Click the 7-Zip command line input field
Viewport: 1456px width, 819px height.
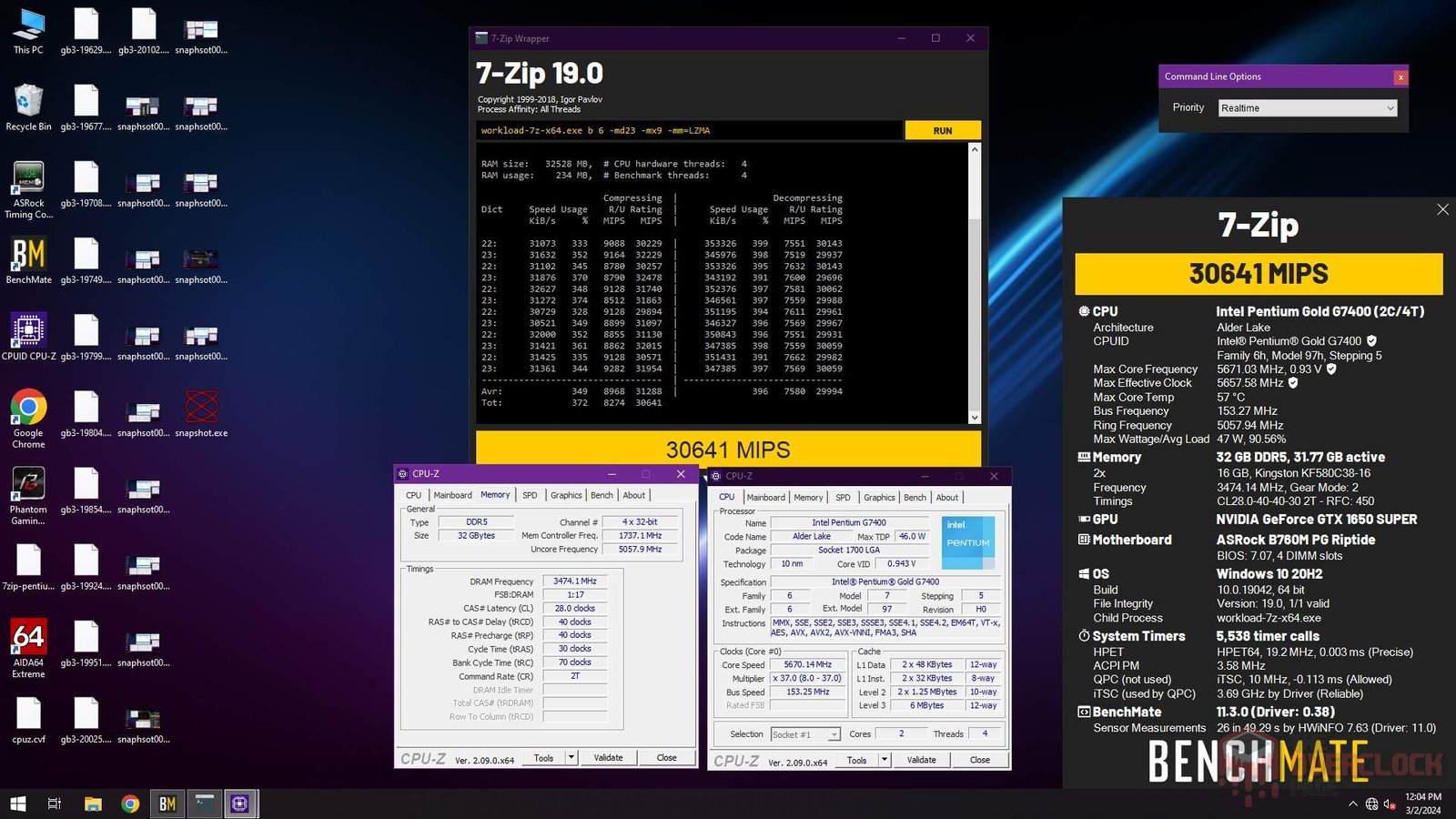pos(689,131)
